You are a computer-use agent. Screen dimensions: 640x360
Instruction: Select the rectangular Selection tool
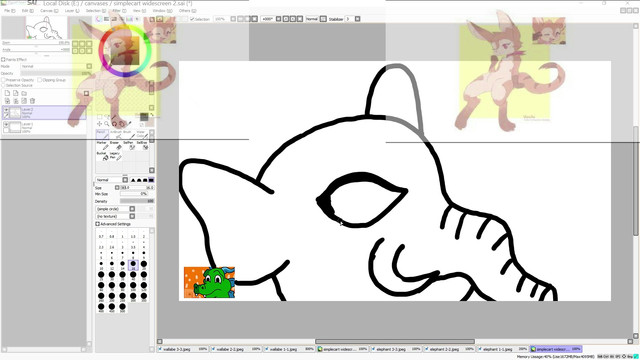[99, 117]
